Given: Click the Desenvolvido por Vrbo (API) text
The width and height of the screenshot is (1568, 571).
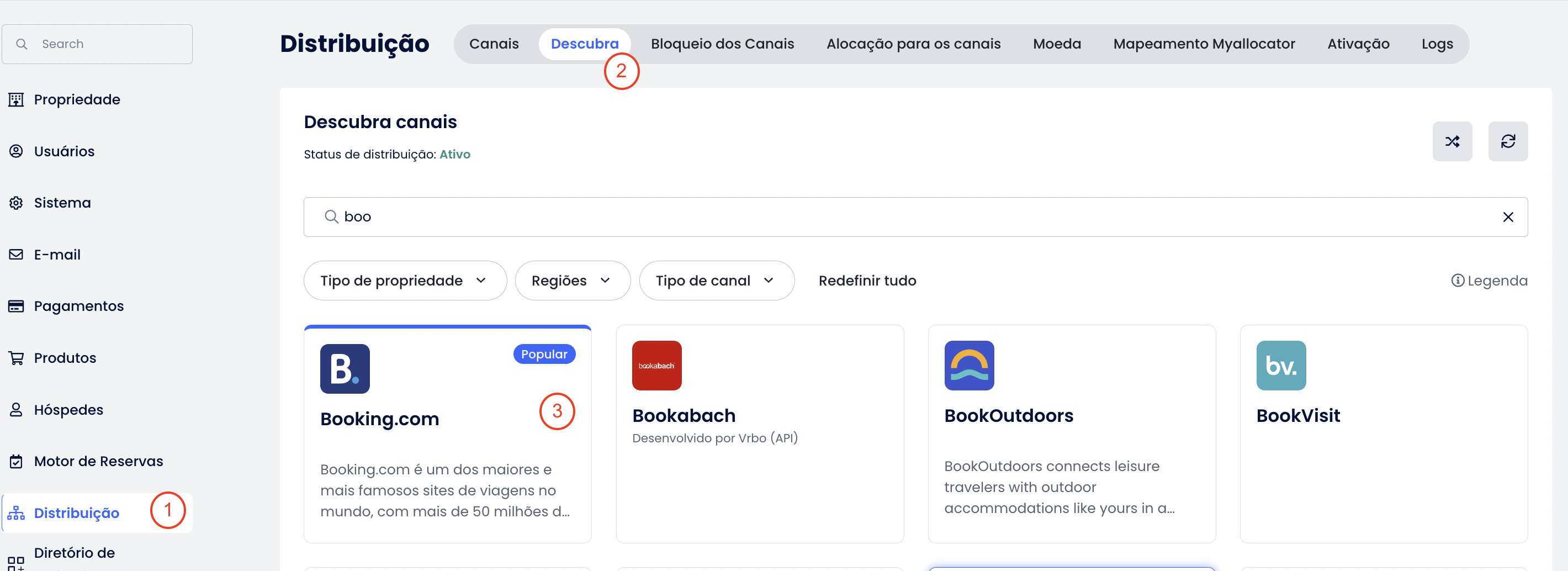Looking at the screenshot, I should click(714, 438).
